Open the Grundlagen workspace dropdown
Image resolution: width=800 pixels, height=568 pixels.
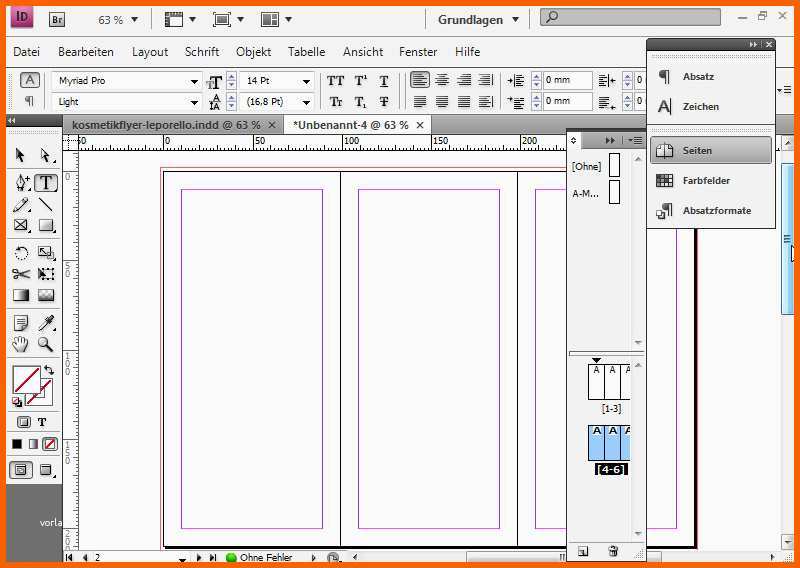pos(515,19)
